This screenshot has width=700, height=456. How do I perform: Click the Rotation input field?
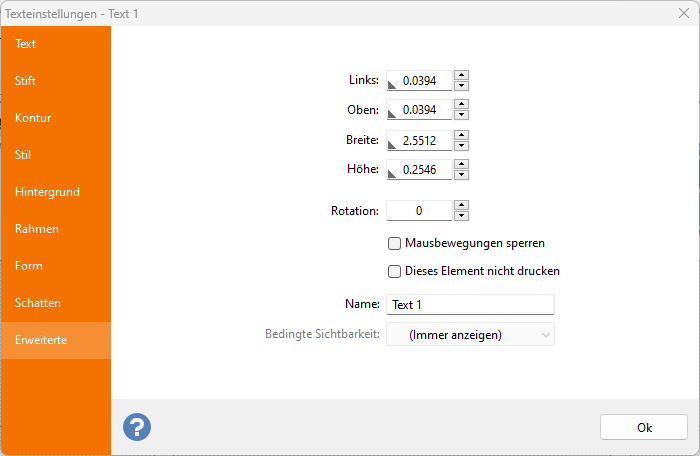[419, 211]
